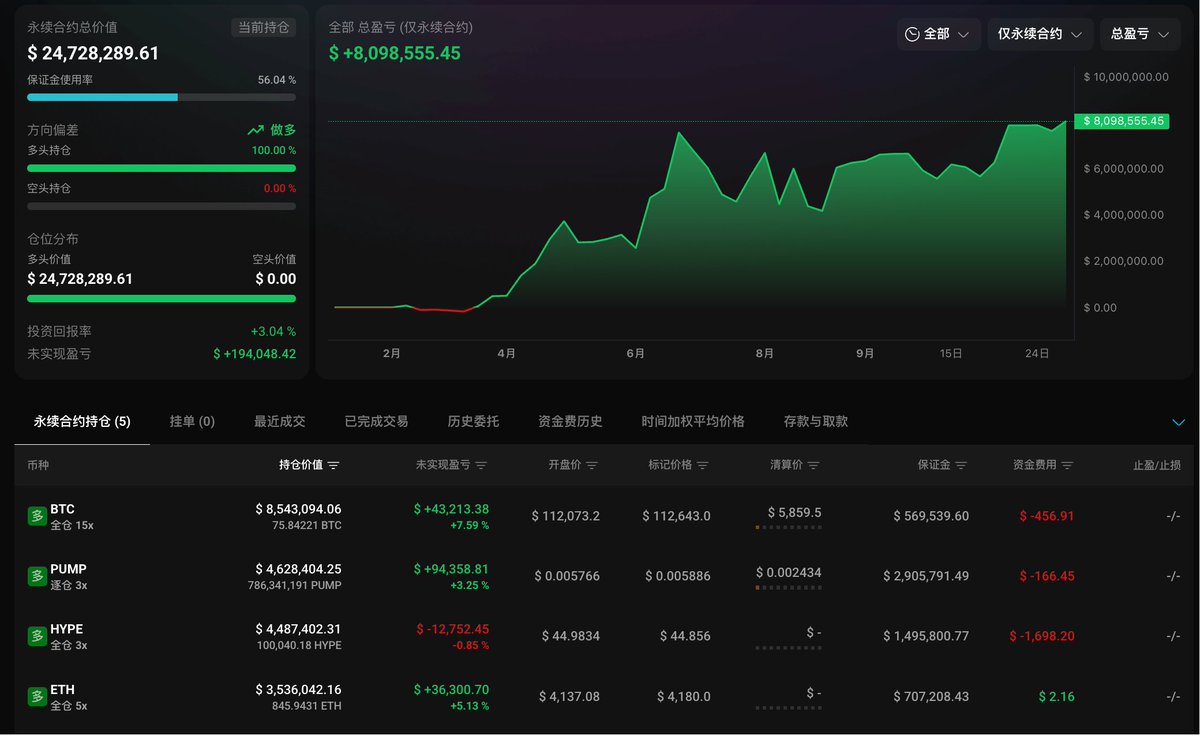Click the PUMP 止盈/止损 value
1200x735 pixels.
1173,576
